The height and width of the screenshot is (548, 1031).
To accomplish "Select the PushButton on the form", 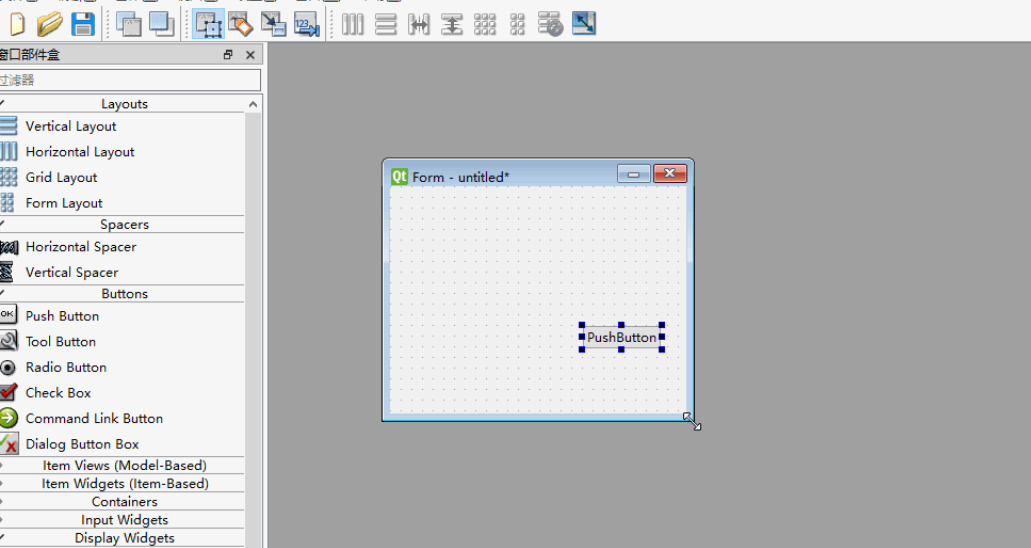I will 621,337.
